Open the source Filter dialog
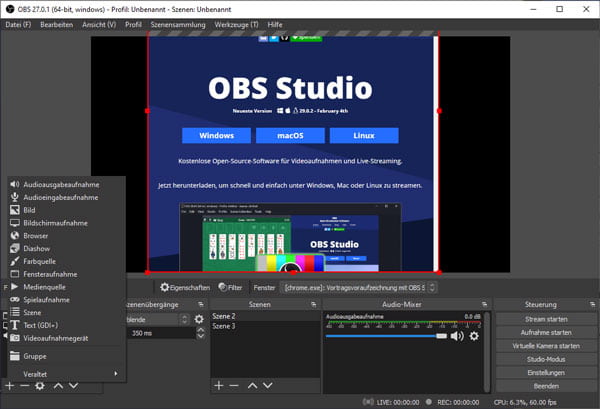The image size is (600, 409). [x=230, y=287]
